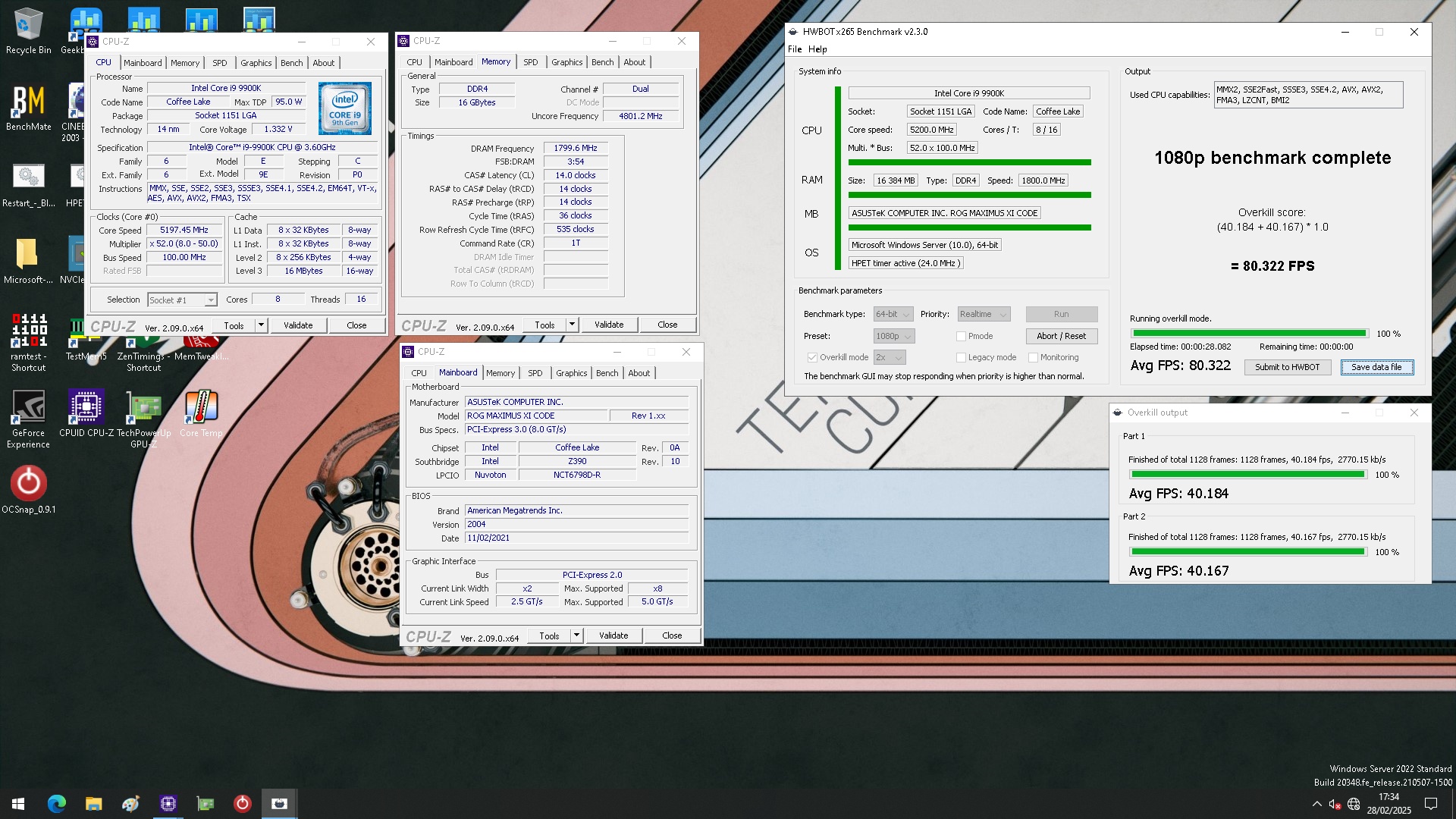This screenshot has width=1456, height=819.
Task: Open the green GPU-Z taskbar icon
Action: (205, 803)
